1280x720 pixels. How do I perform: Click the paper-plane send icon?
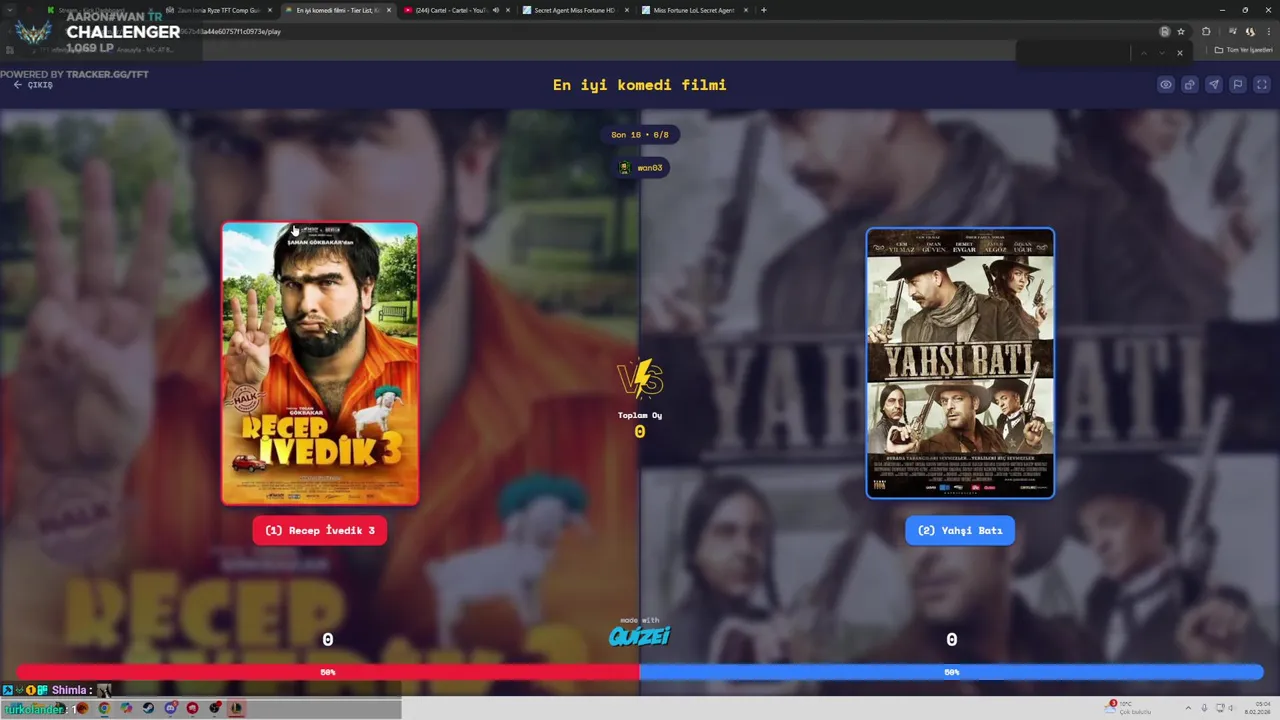tap(1214, 85)
